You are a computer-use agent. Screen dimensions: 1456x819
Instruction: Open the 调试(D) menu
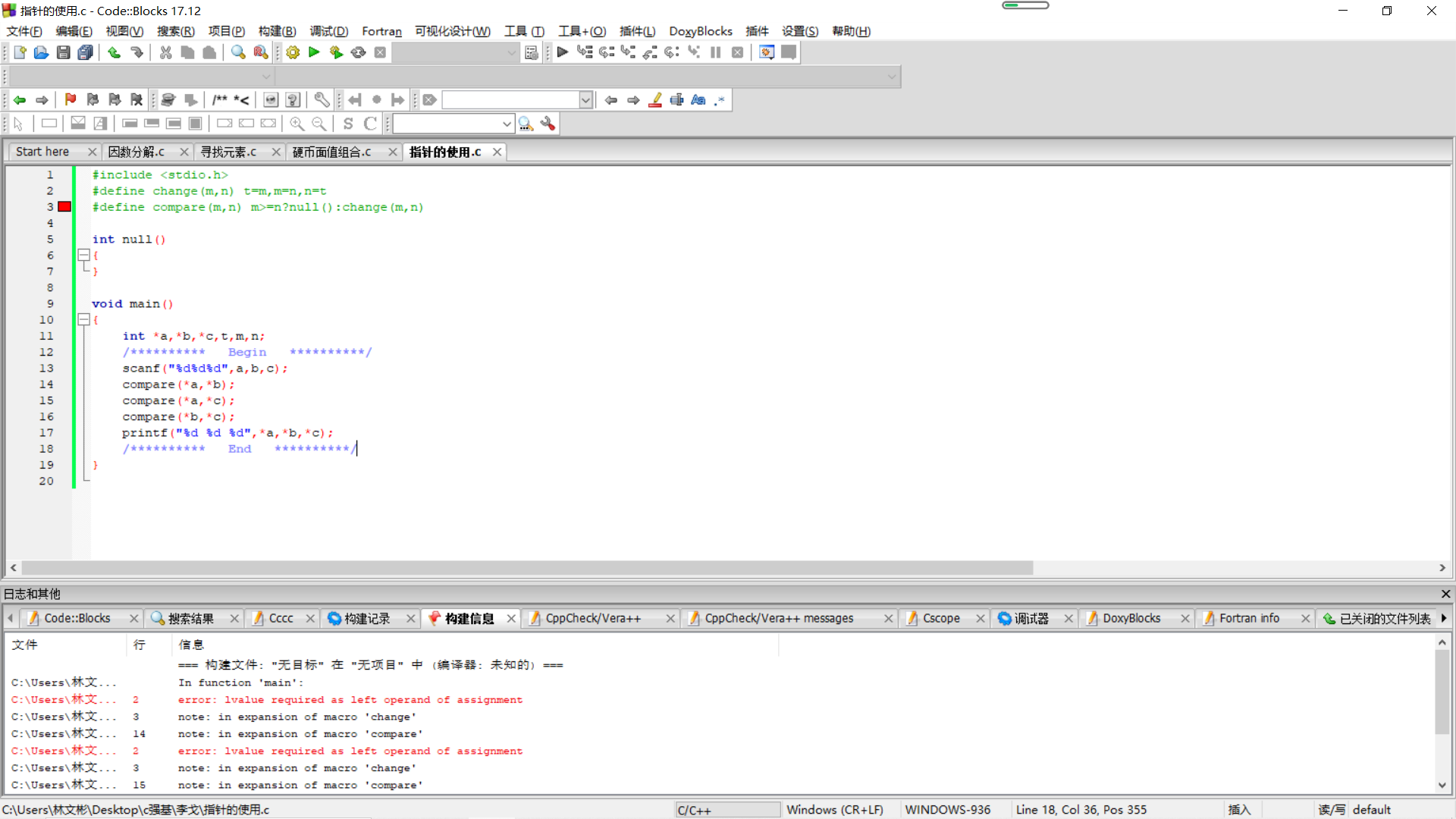tap(329, 31)
